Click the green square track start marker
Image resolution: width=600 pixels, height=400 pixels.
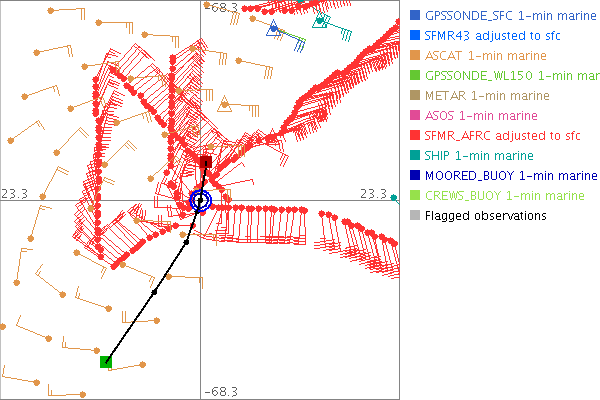(106, 361)
